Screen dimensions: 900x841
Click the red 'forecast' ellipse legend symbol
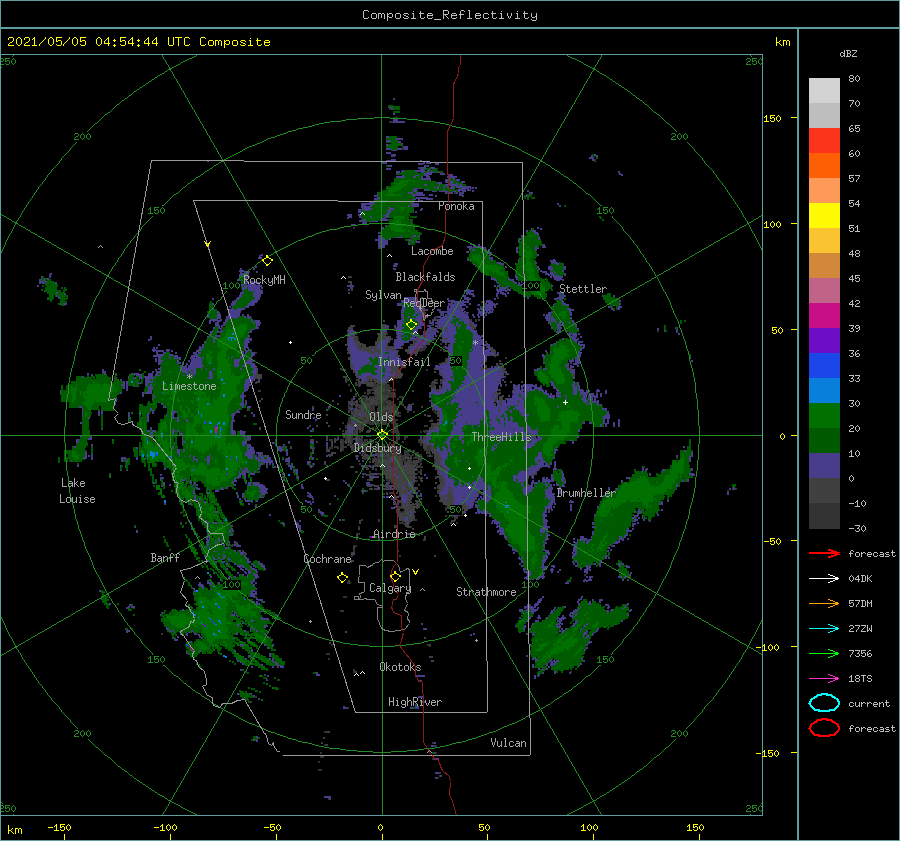tap(824, 728)
